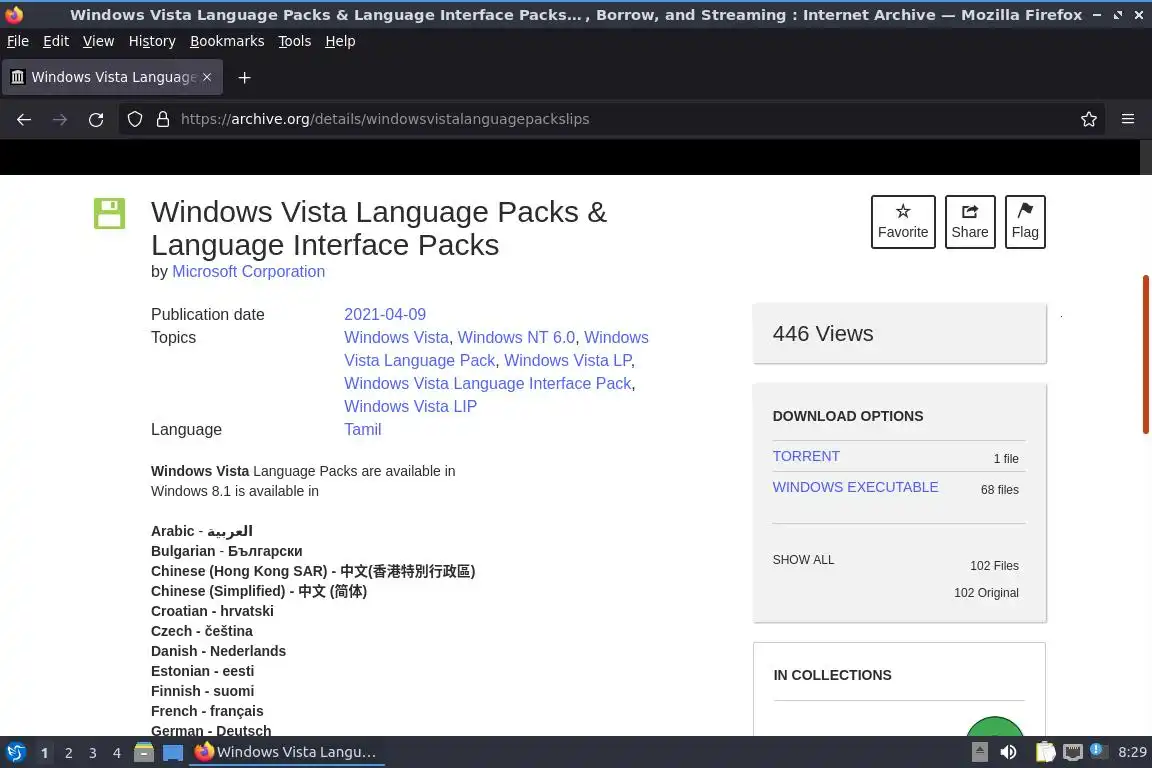Open the Windows Vista Language Interface Pack topic
Screen dimensions: 1152x768
[x=488, y=384]
